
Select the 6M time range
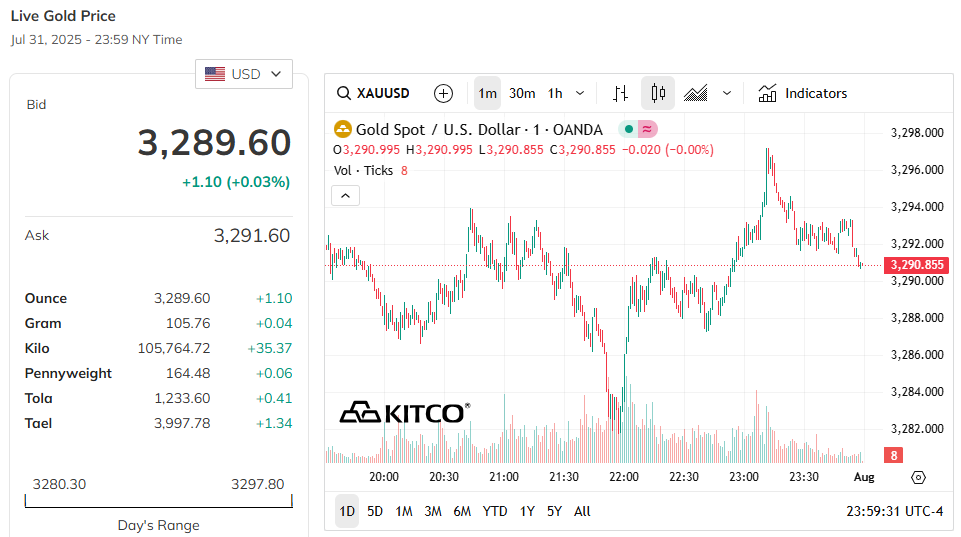point(462,511)
